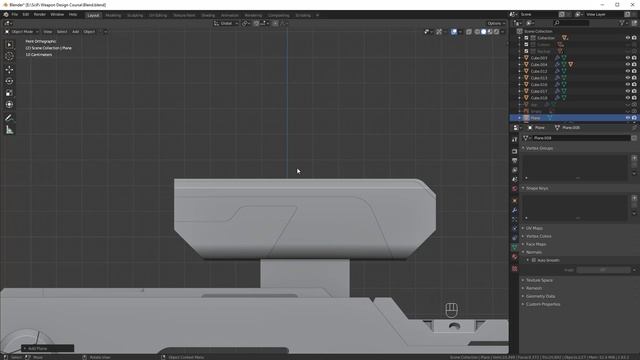Viewport: 640px width, 360px height.
Task: Click the Auto Smooth Angle slider
Action: pyautogui.click(x=603, y=270)
